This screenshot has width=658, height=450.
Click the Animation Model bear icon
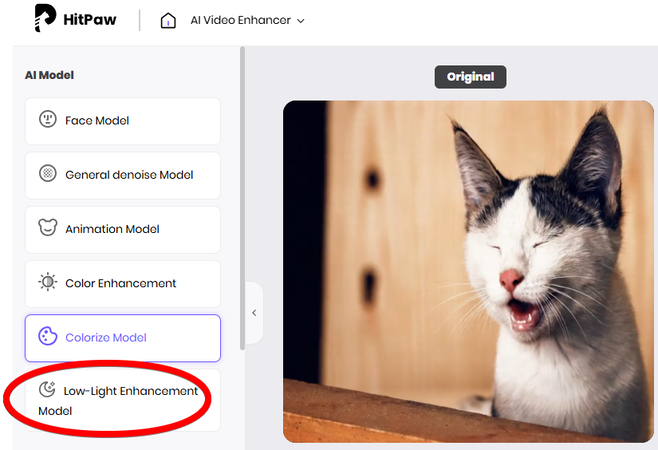(x=48, y=228)
